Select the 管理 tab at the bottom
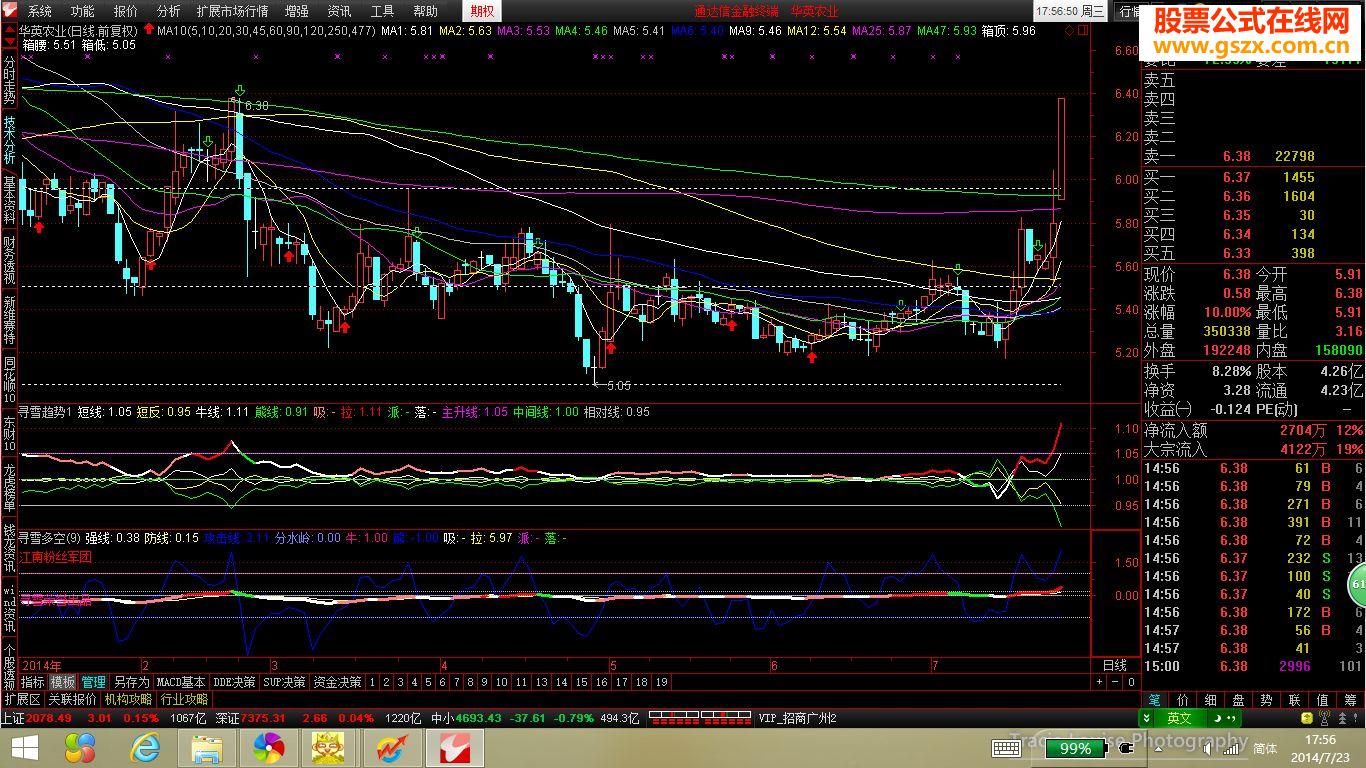 94,682
